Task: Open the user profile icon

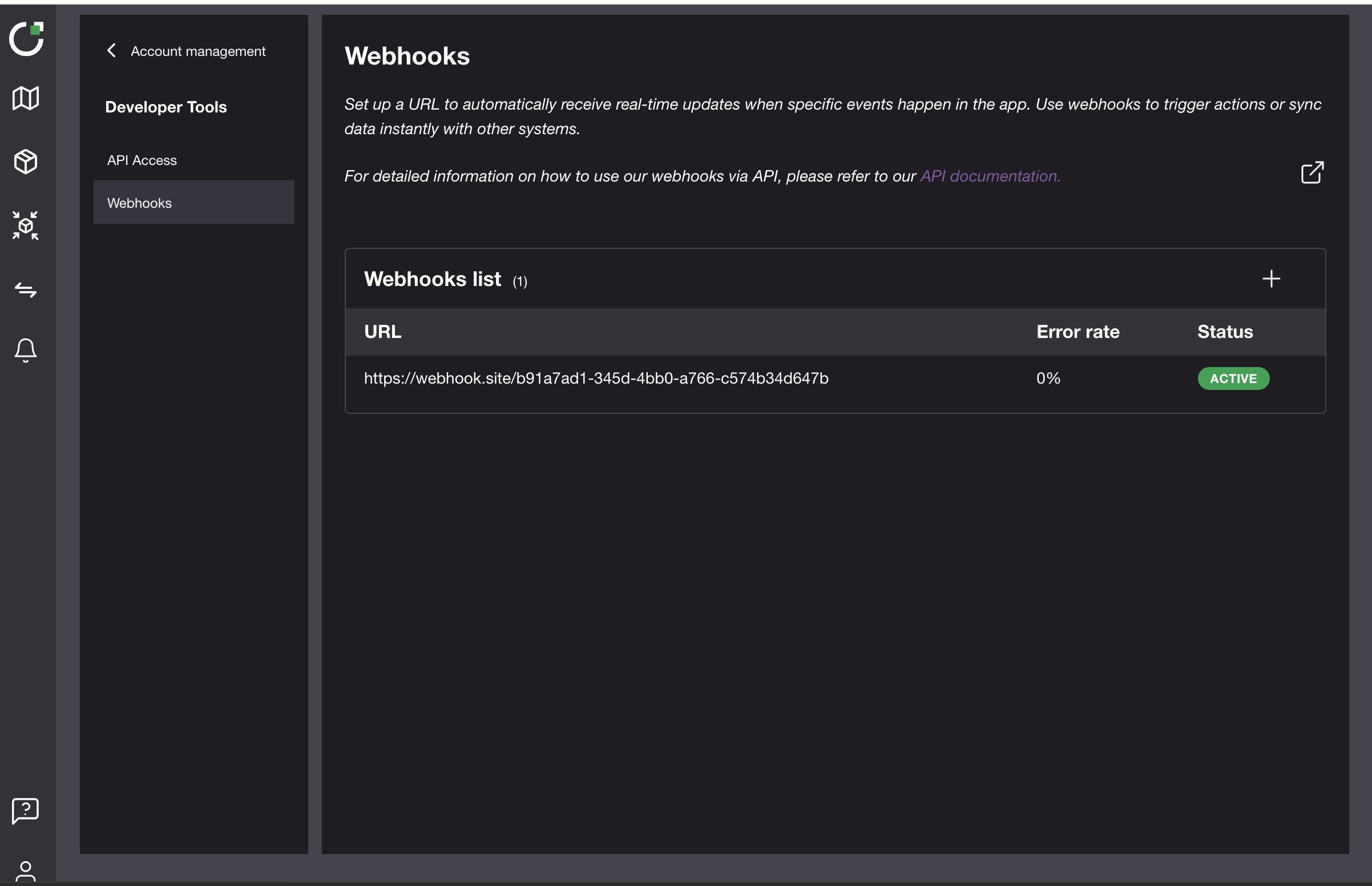Action: tap(26, 871)
